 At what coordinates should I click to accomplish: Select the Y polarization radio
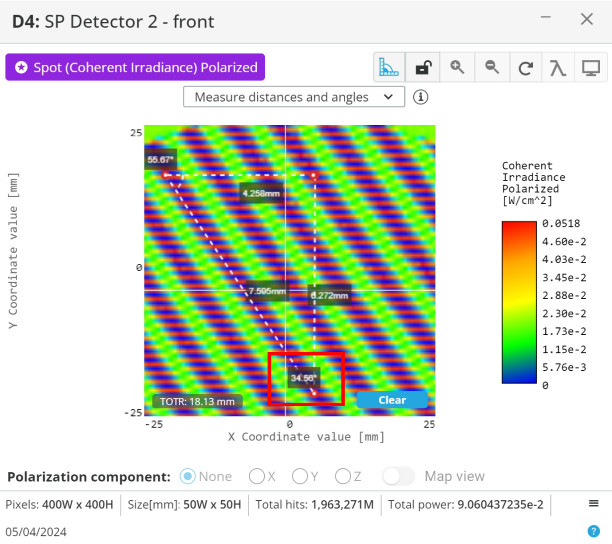[300, 476]
